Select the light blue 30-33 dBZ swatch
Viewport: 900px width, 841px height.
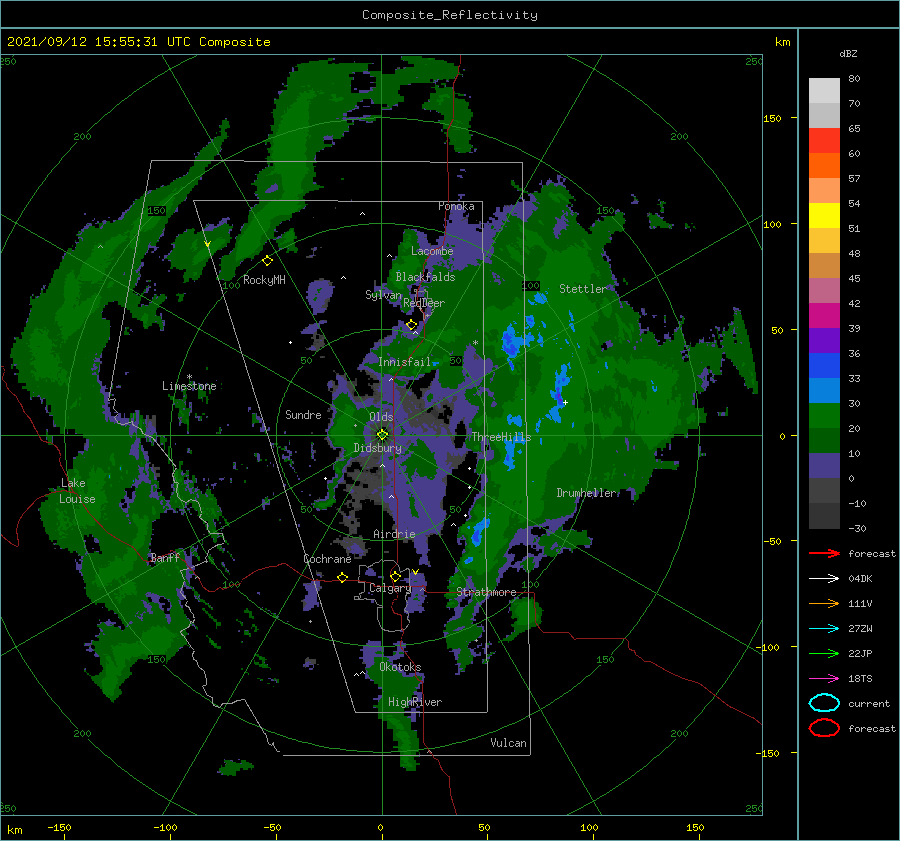824,390
